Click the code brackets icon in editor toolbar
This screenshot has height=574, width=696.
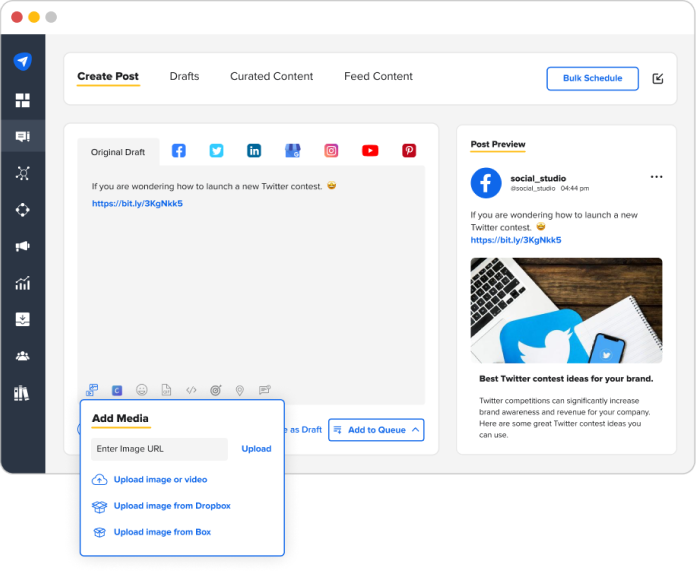click(x=191, y=390)
